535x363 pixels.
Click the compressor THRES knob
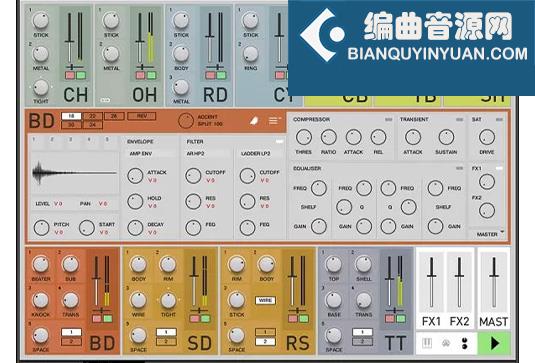[x=304, y=137]
